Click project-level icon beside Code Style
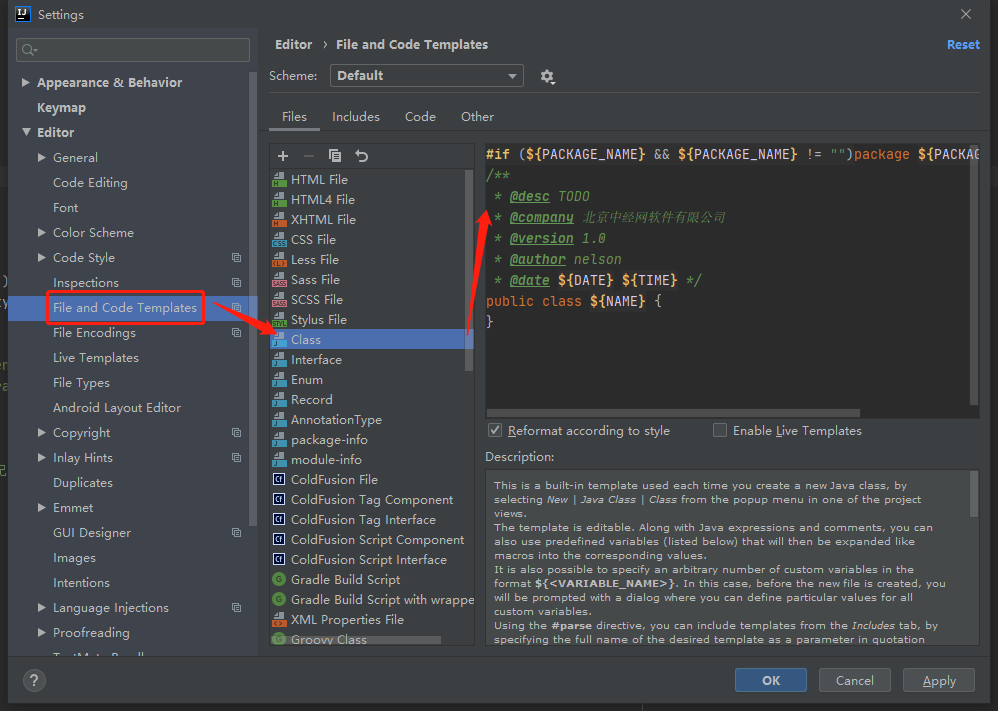The image size is (998, 711). pyautogui.click(x=237, y=258)
